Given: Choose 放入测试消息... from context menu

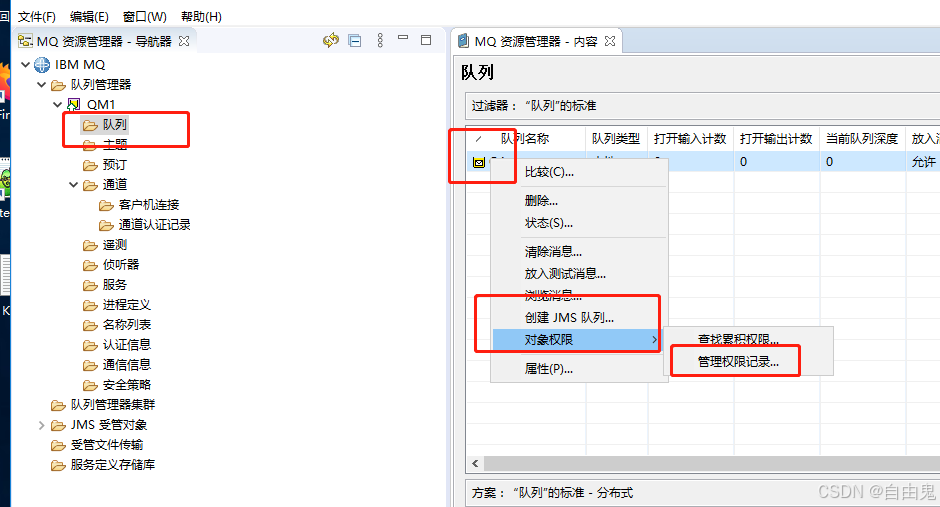Looking at the screenshot, I should tap(580, 274).
